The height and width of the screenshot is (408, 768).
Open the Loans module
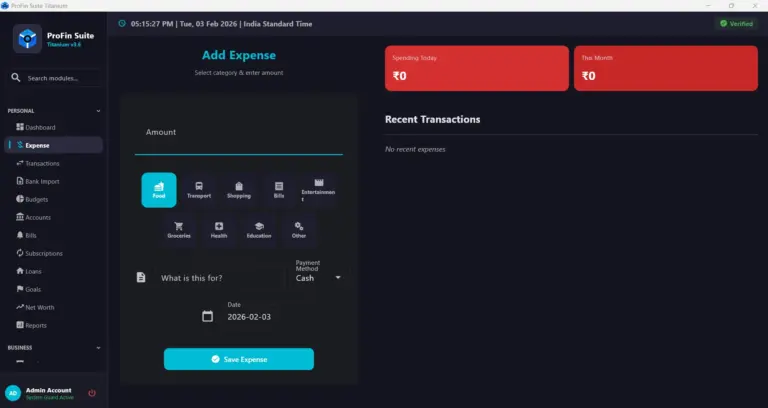53,271
